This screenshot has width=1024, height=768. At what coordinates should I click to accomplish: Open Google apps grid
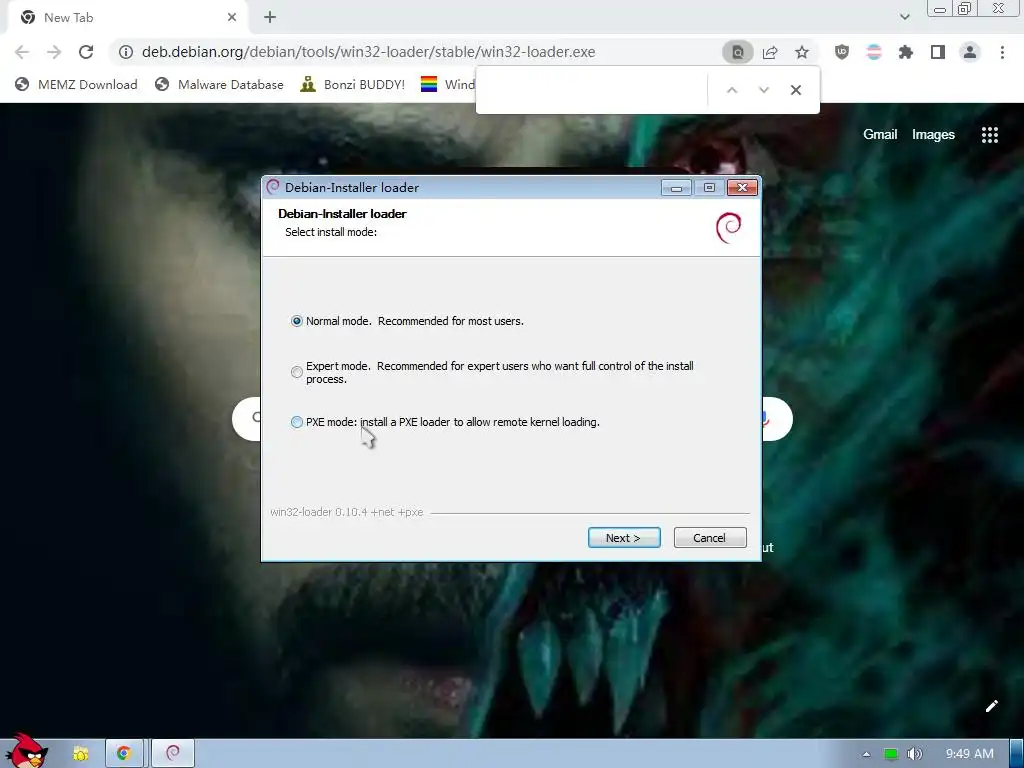(990, 135)
